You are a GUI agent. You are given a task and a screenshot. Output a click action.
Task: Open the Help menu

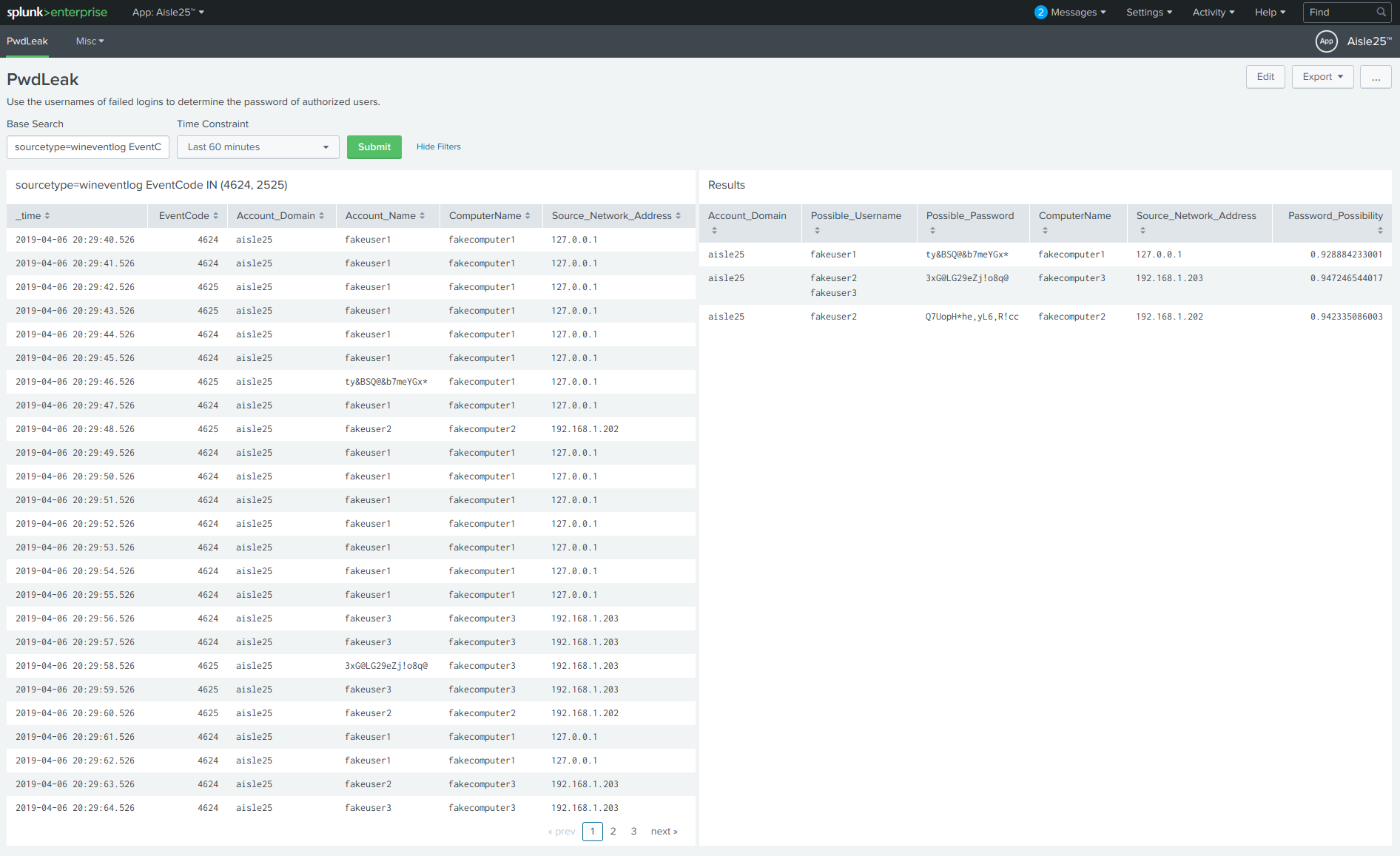1271,12
